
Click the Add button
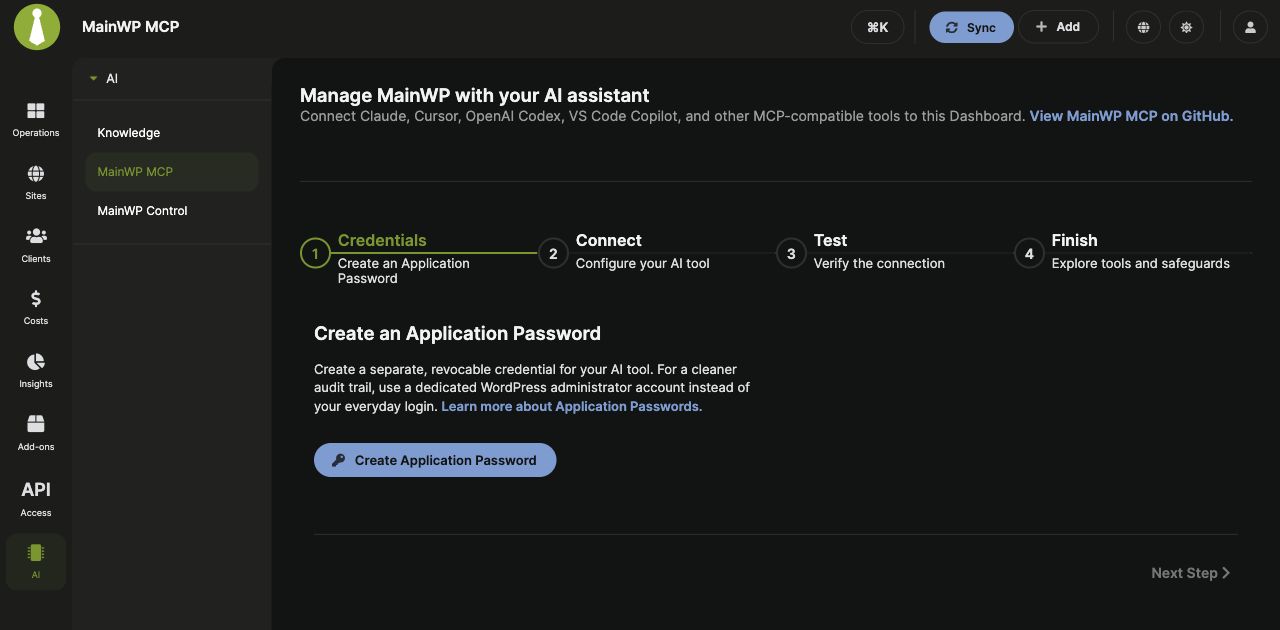(x=1058, y=27)
